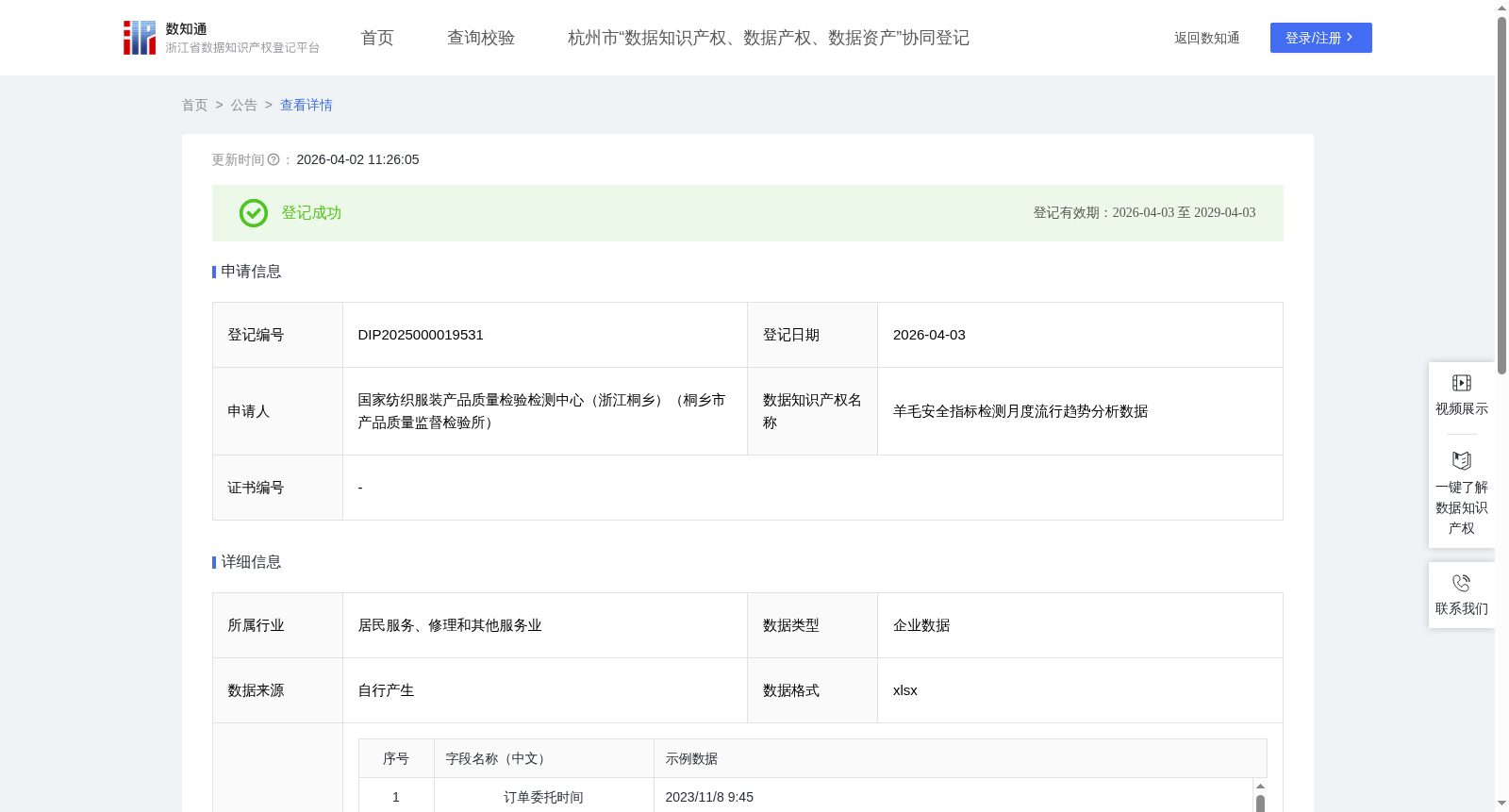Click the applicant name 国家纺织服装产品质量检验检测中心
1509x812 pixels.
point(542,411)
